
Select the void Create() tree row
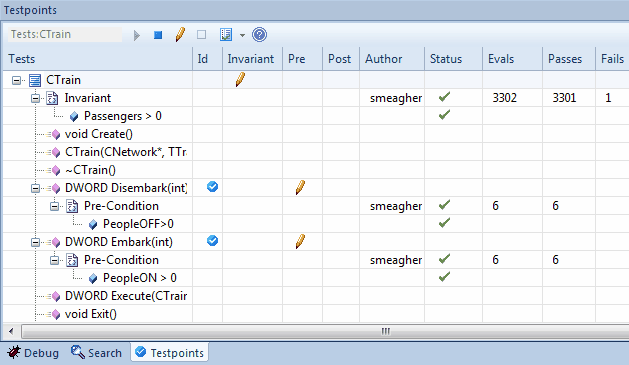click(x=99, y=134)
